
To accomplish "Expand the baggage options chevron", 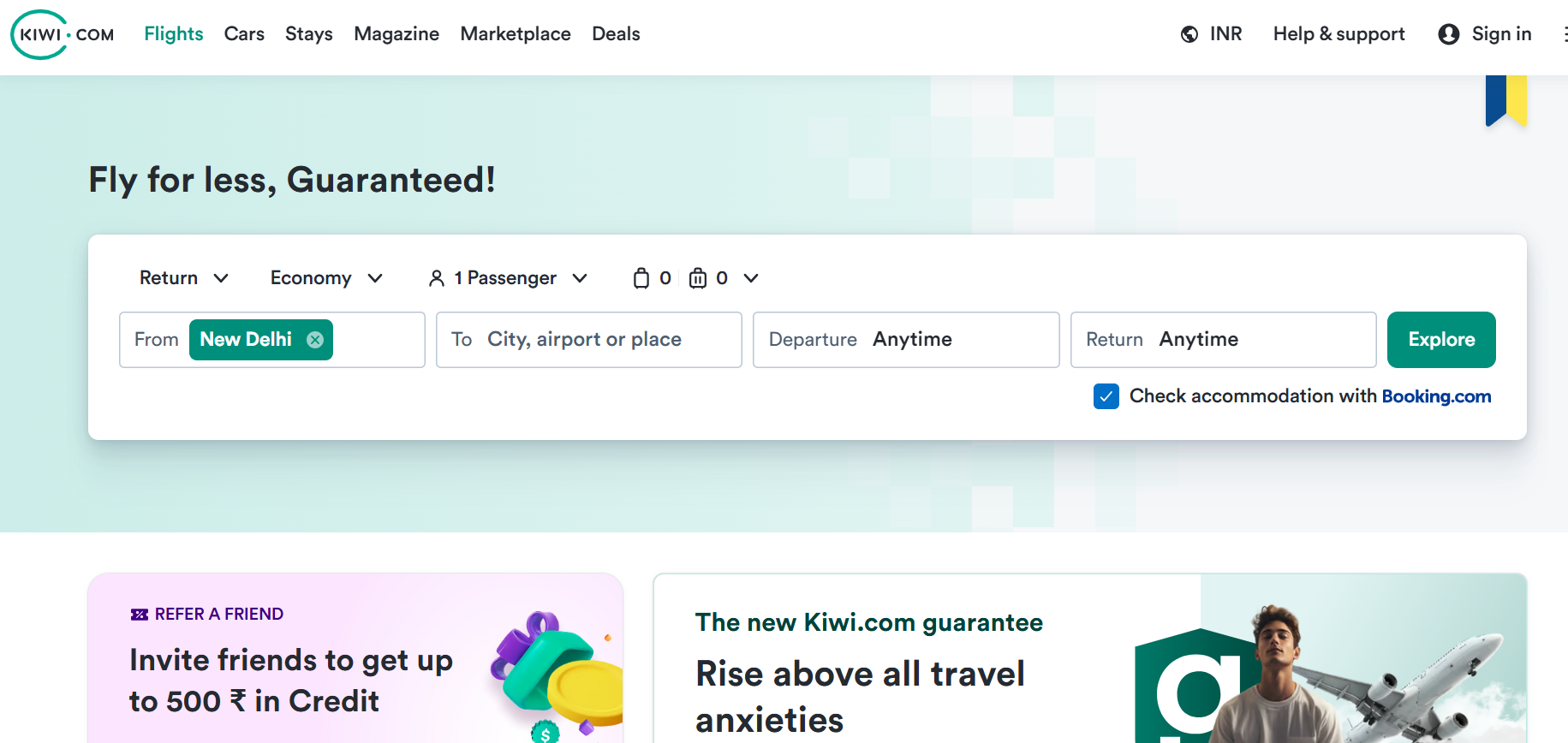I will pos(751,278).
